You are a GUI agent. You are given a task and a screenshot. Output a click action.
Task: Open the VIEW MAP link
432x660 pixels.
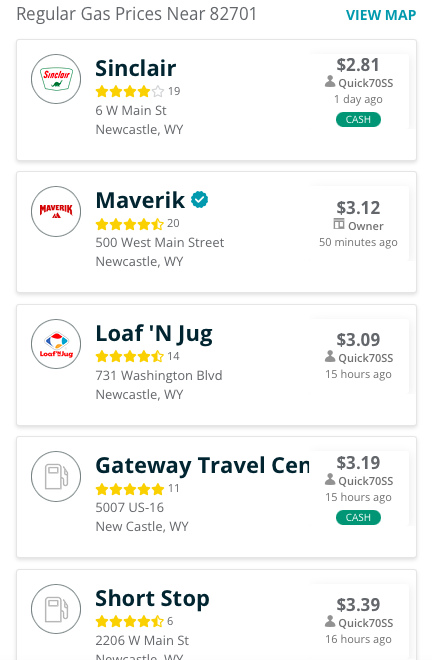(x=381, y=15)
